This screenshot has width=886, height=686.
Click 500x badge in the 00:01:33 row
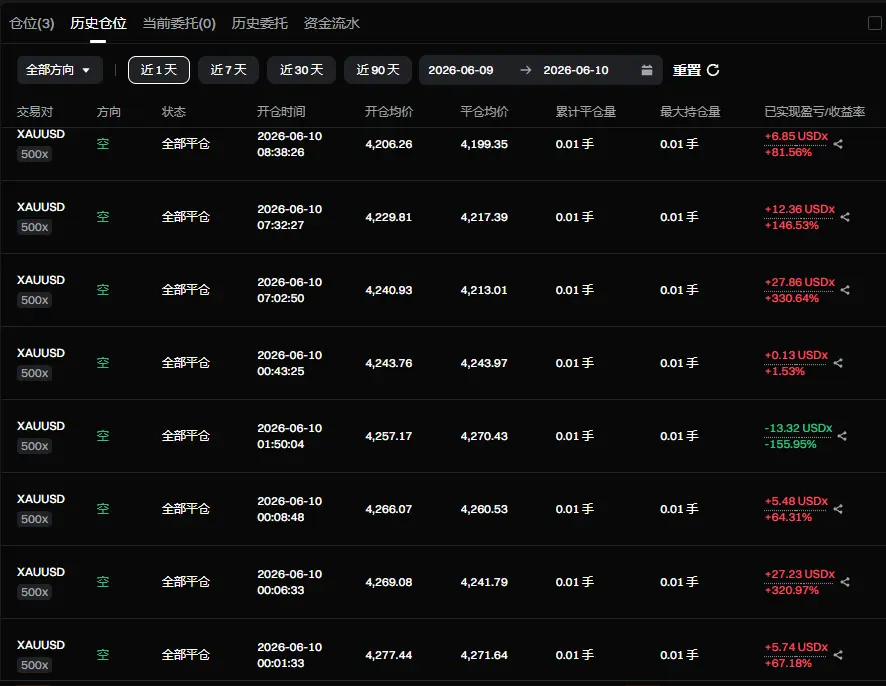34,665
